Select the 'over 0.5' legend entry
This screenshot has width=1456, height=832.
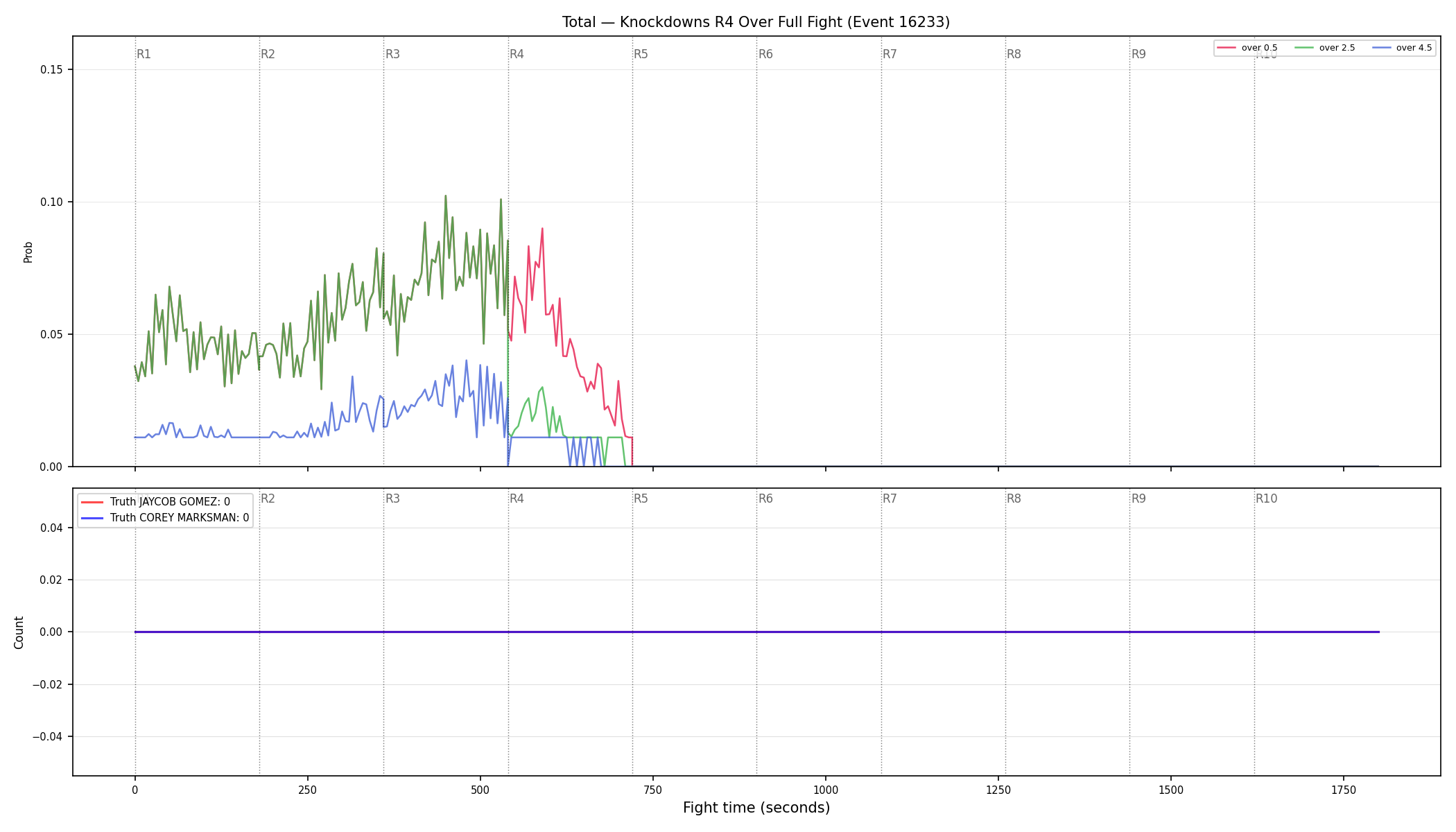(1247, 48)
